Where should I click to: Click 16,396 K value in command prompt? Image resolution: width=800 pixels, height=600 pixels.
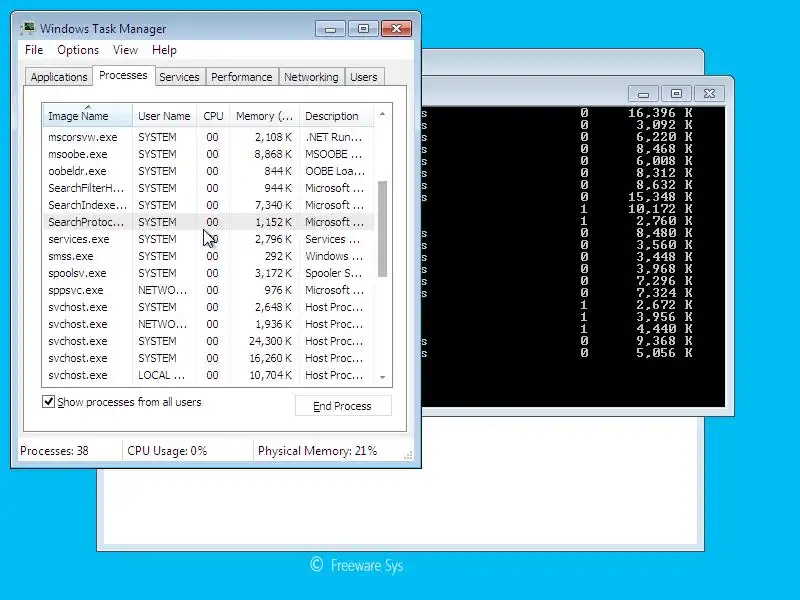pos(660,113)
